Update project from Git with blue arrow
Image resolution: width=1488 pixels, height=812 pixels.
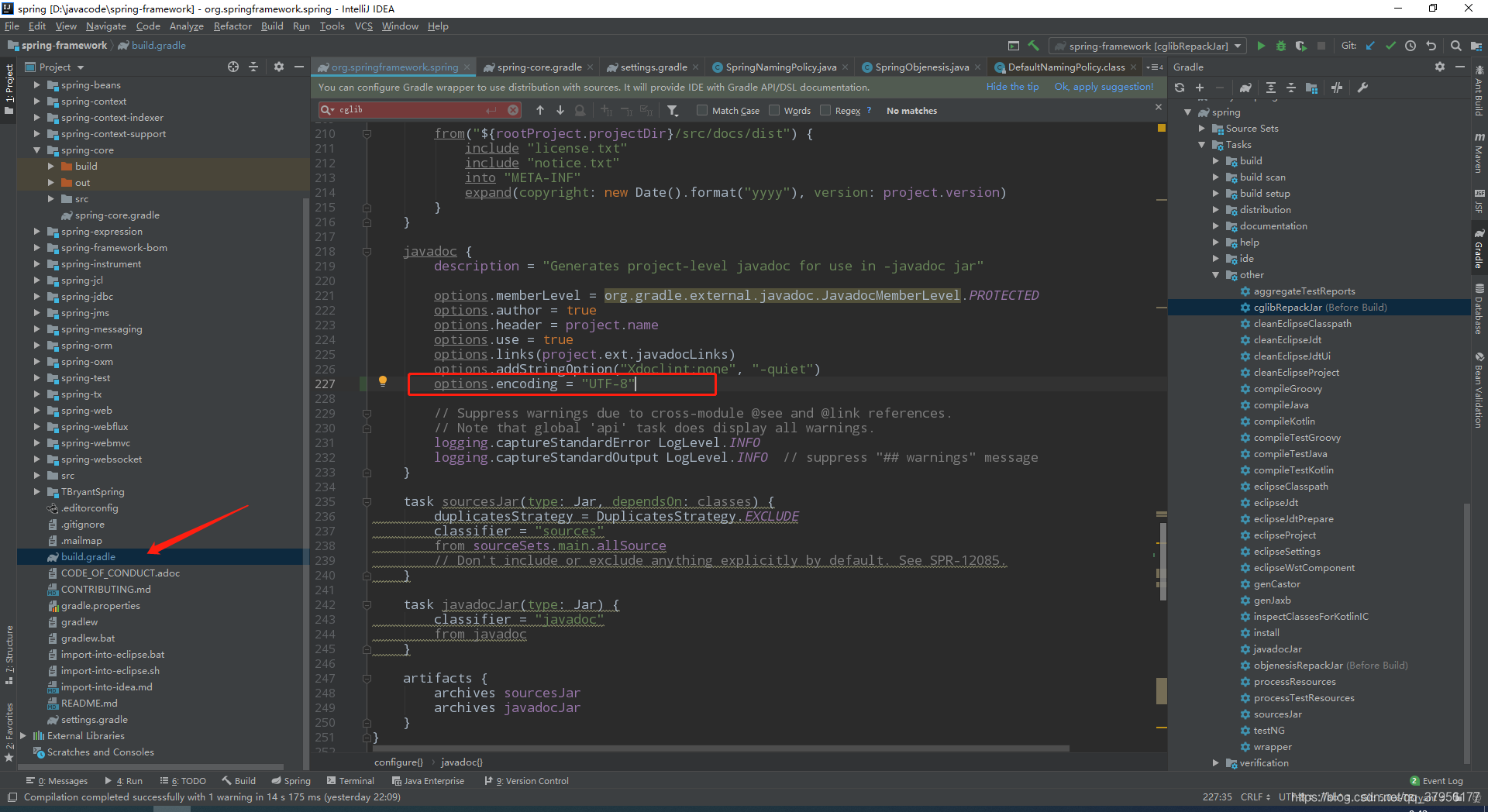click(1370, 46)
